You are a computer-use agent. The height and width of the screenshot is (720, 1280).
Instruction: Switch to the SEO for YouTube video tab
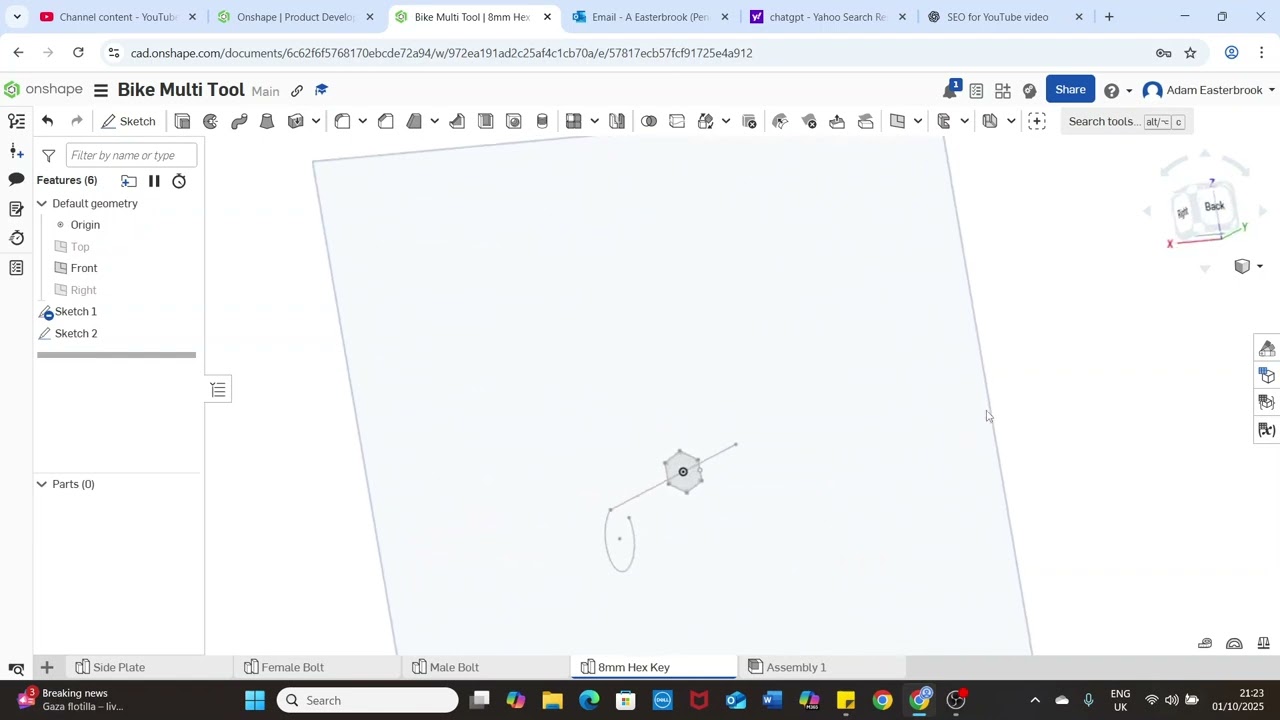(x=997, y=17)
